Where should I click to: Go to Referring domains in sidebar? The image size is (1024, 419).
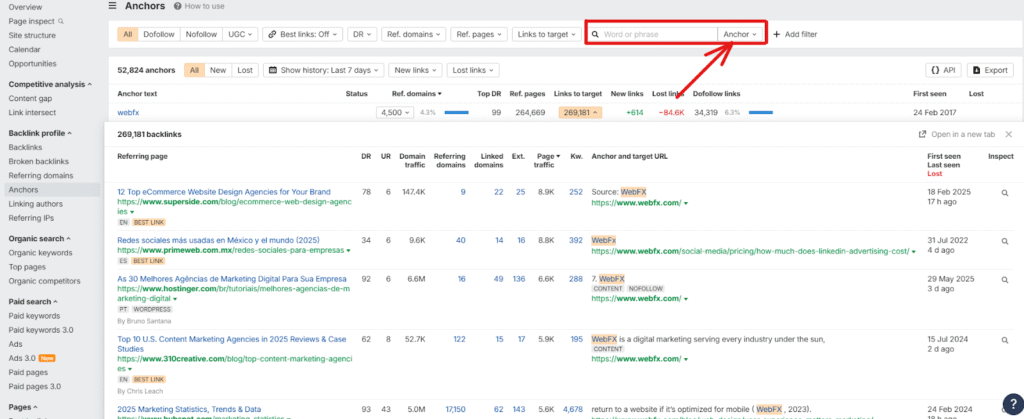(39, 175)
